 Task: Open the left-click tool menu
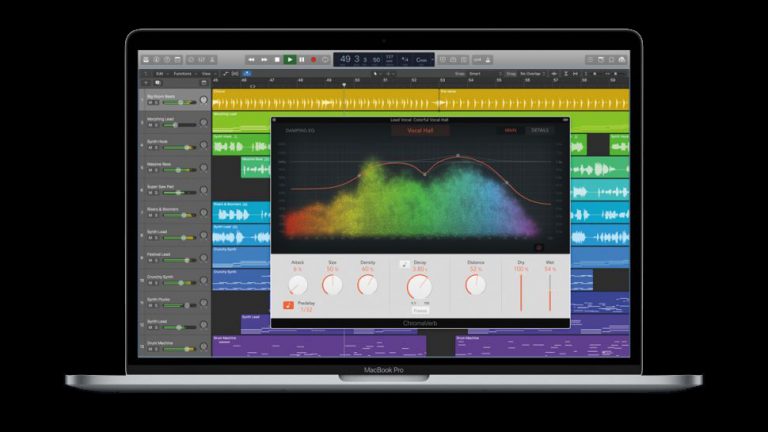[x=377, y=73]
